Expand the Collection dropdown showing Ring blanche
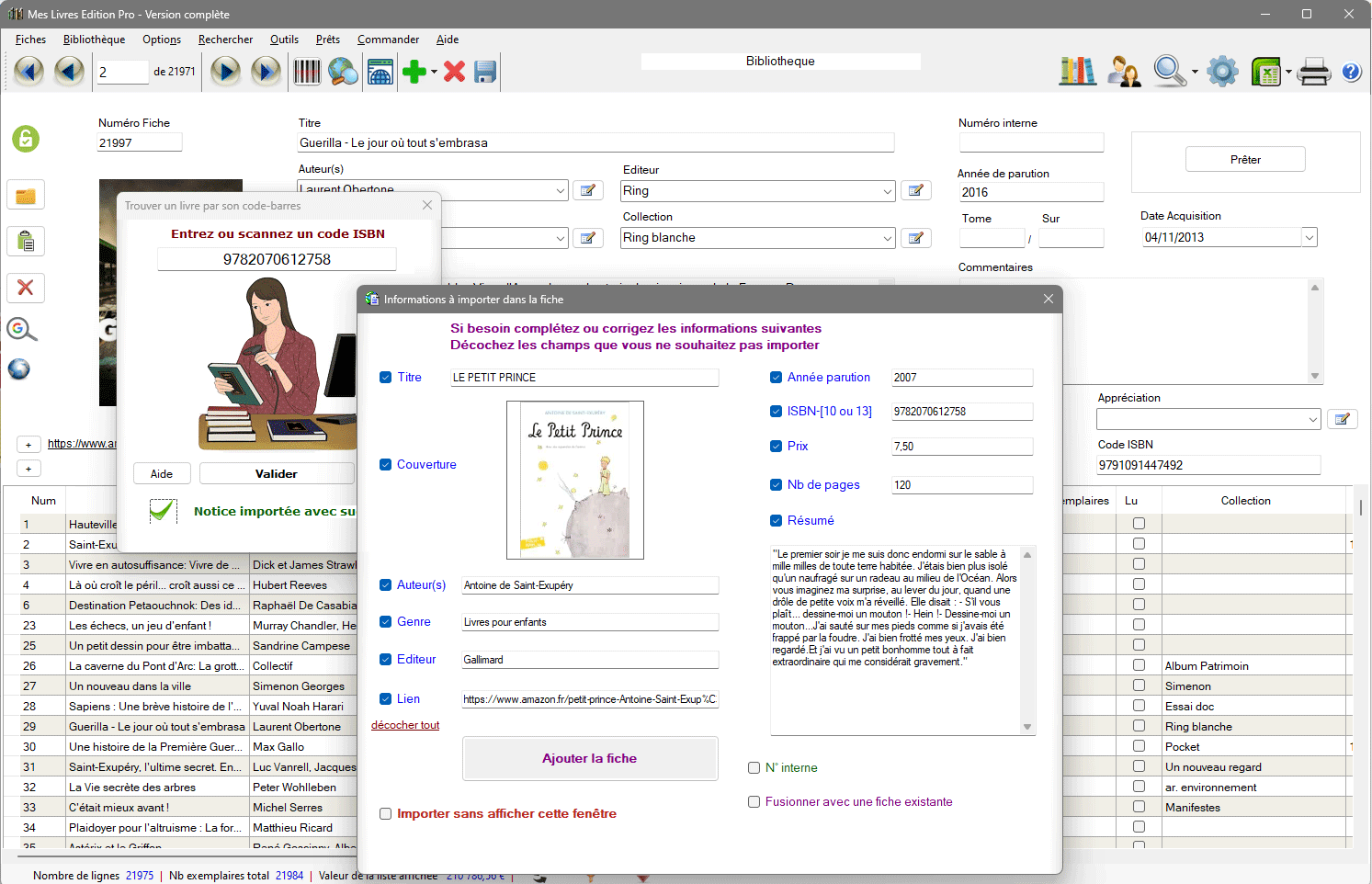The image size is (1372, 884). coord(888,238)
